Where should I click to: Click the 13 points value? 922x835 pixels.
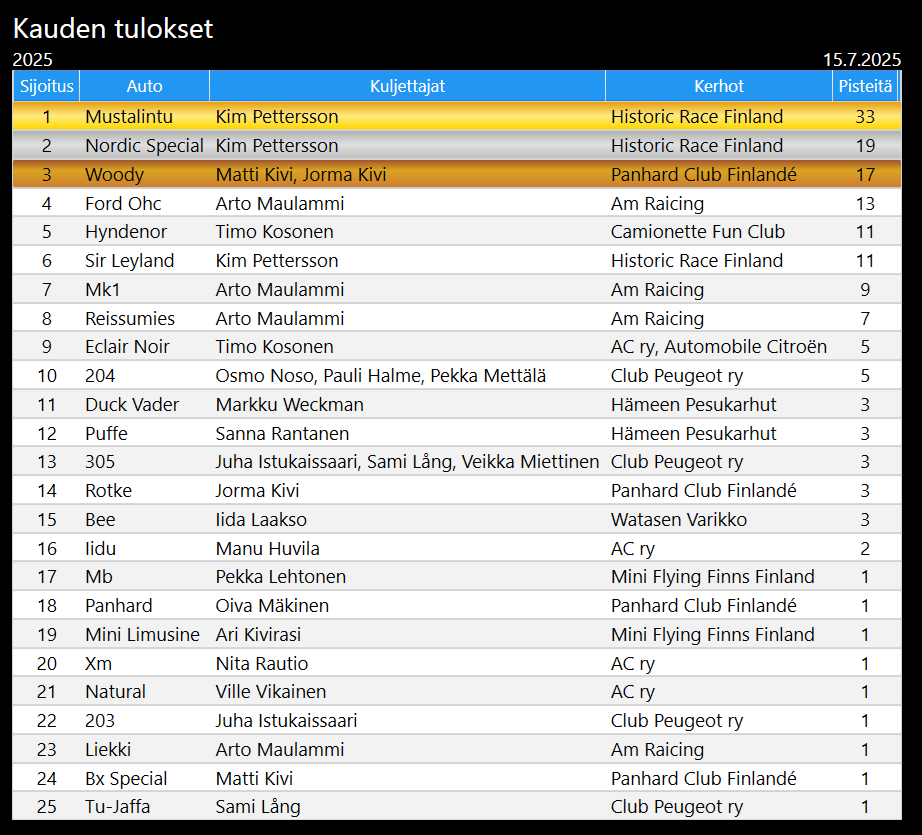(865, 203)
